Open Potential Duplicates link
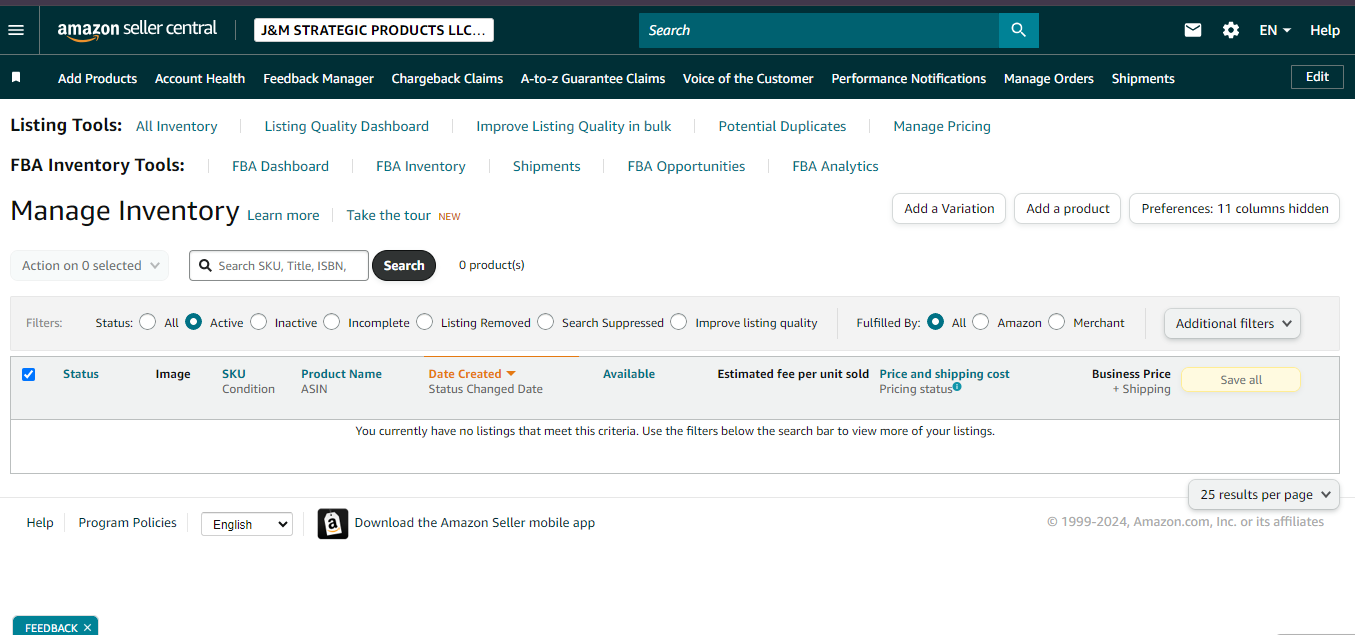The width and height of the screenshot is (1355, 635). pyautogui.click(x=782, y=126)
